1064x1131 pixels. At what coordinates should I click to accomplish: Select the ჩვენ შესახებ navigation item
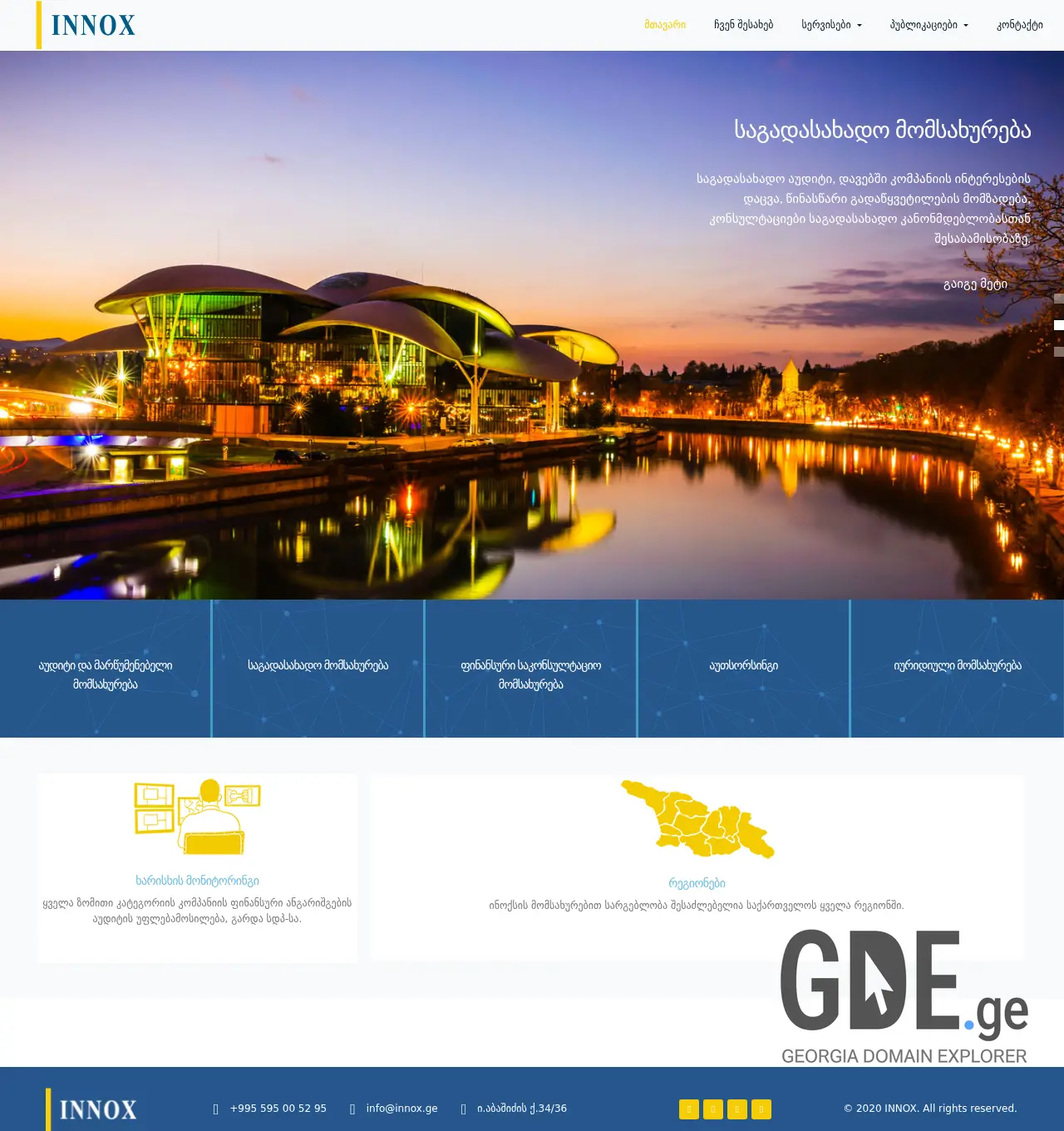[x=744, y=25]
